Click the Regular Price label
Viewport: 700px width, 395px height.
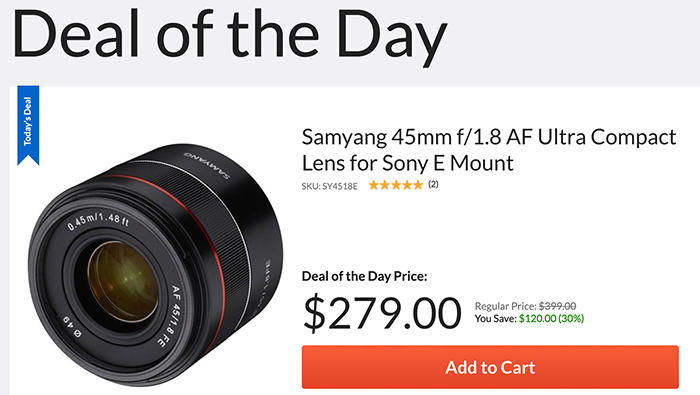(505, 306)
